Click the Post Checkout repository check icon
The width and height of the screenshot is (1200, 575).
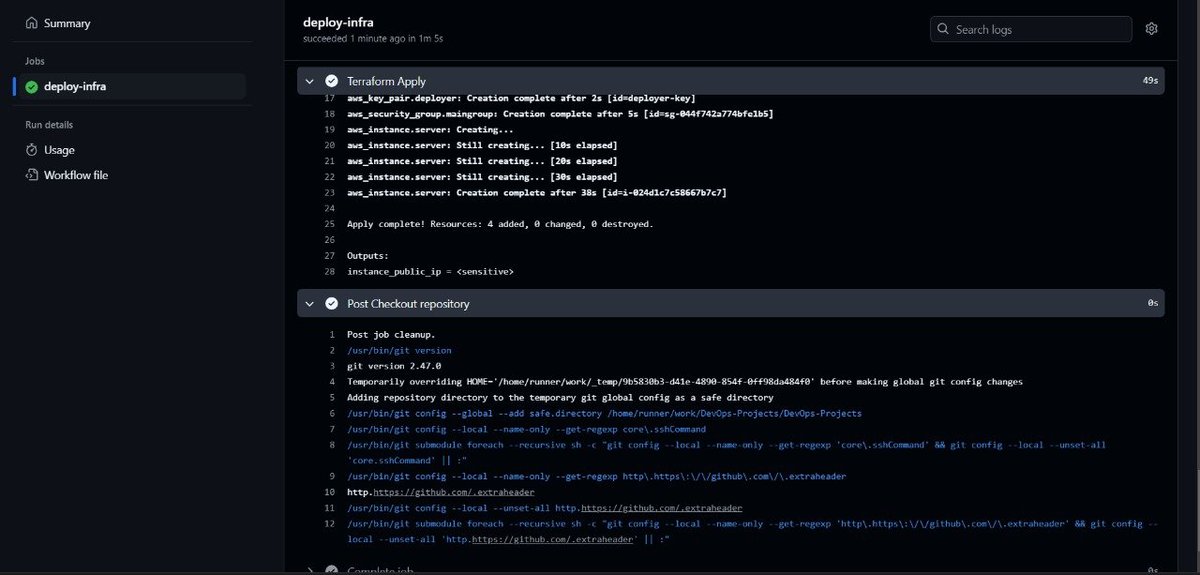332,303
